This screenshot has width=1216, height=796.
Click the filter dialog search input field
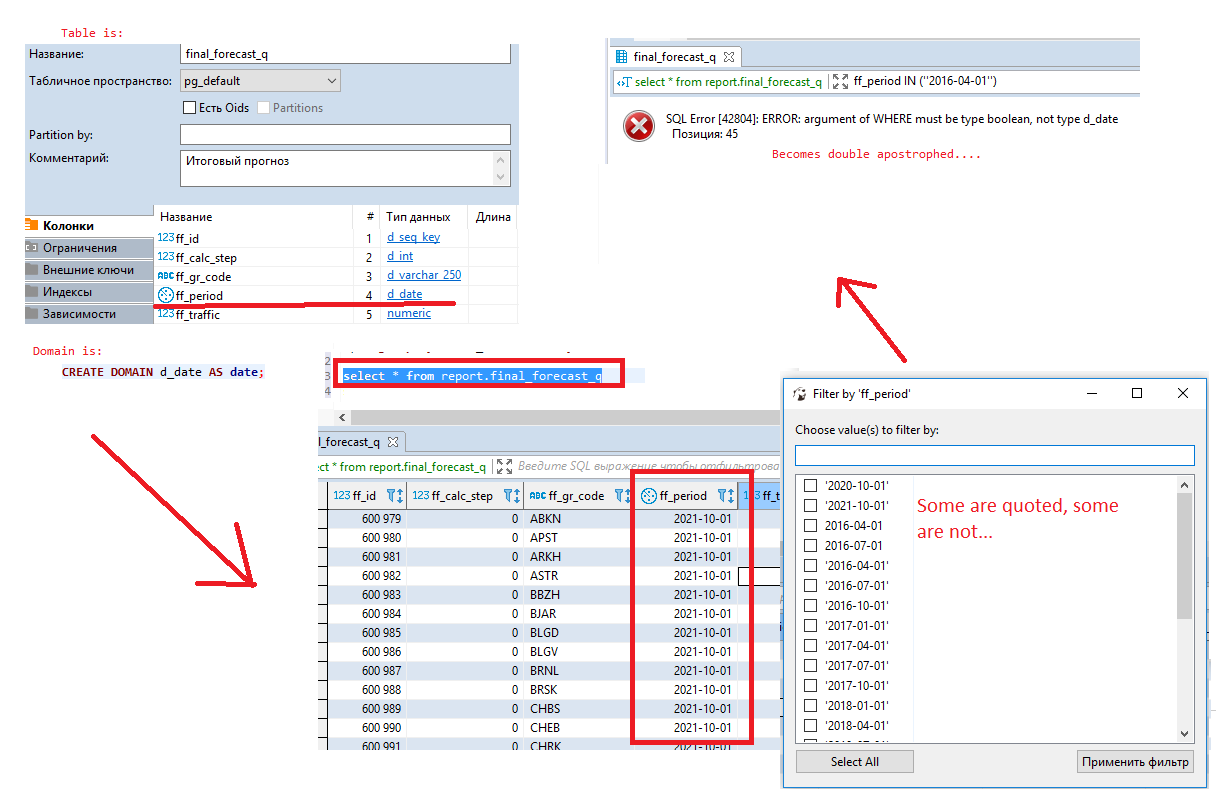[994, 456]
